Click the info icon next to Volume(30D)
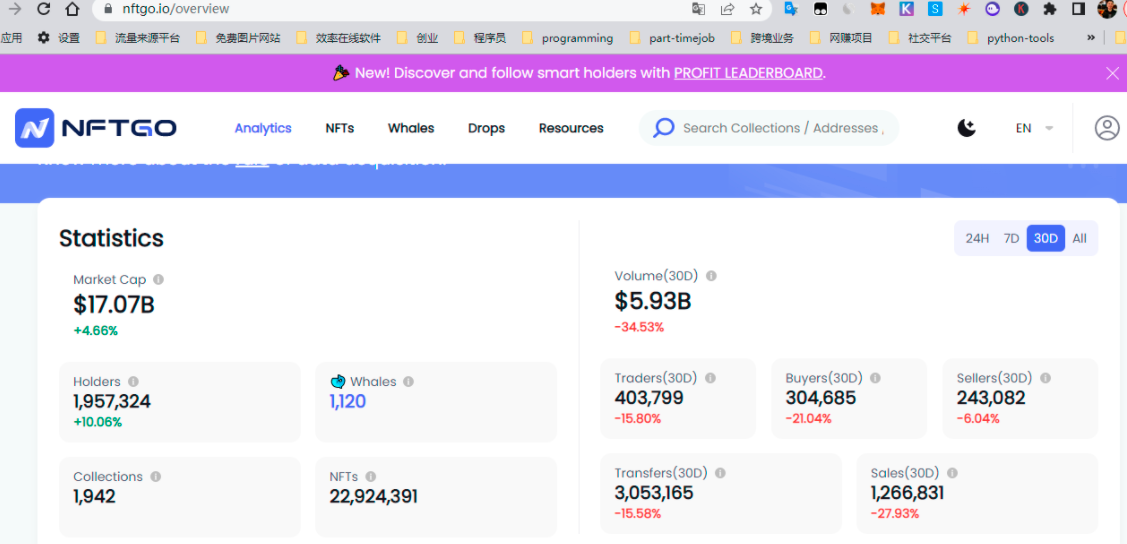Viewport: 1127px width, 544px height. pos(711,276)
